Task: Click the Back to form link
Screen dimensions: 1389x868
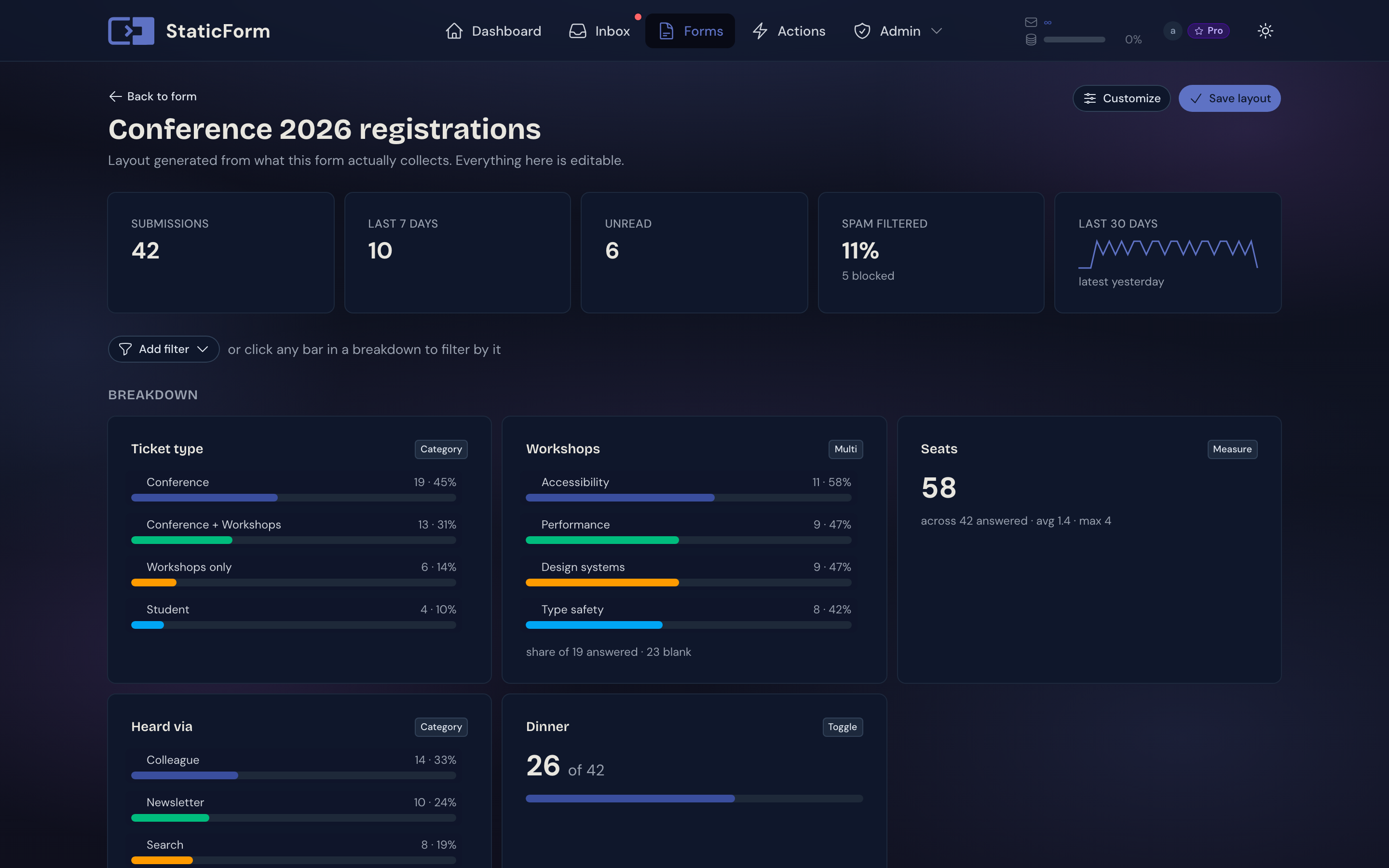Action: 153,96
